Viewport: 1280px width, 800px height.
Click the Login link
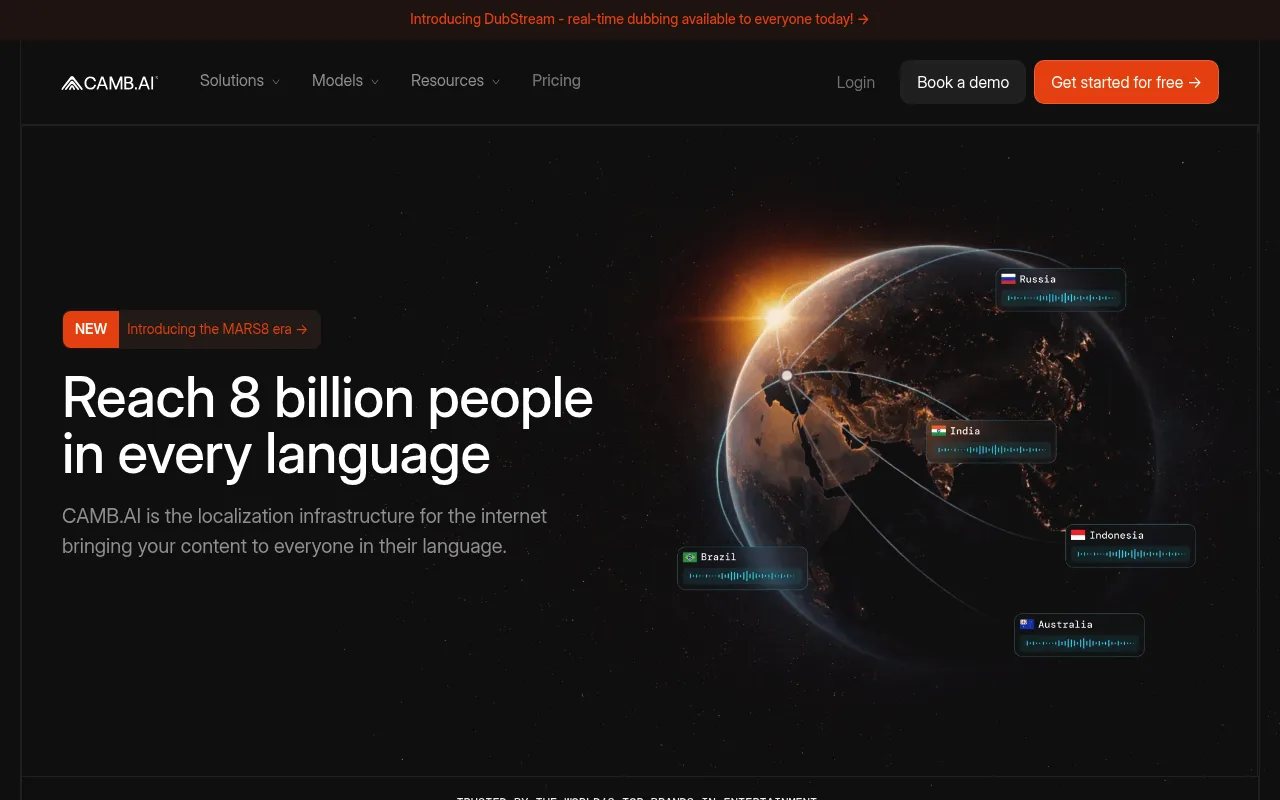coord(856,83)
